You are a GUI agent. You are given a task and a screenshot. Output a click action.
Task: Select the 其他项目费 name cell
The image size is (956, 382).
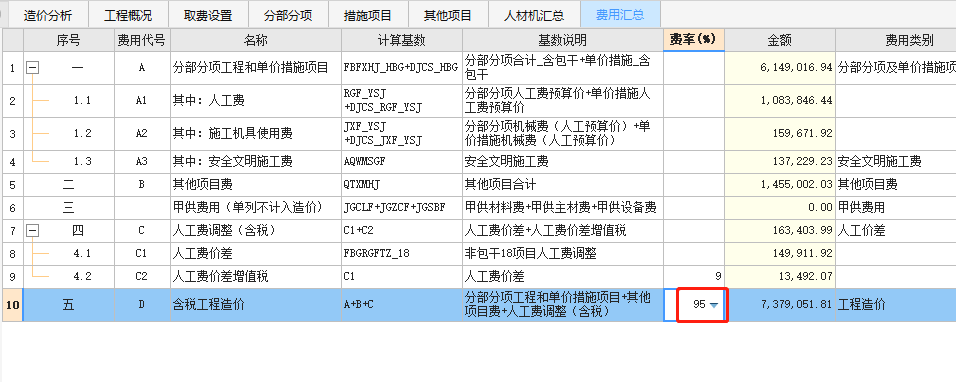[255, 185]
